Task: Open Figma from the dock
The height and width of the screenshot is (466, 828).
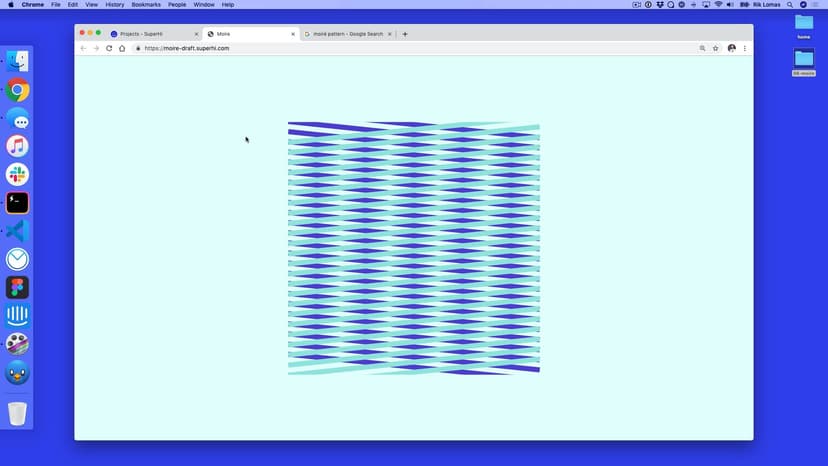Action: pos(17,288)
